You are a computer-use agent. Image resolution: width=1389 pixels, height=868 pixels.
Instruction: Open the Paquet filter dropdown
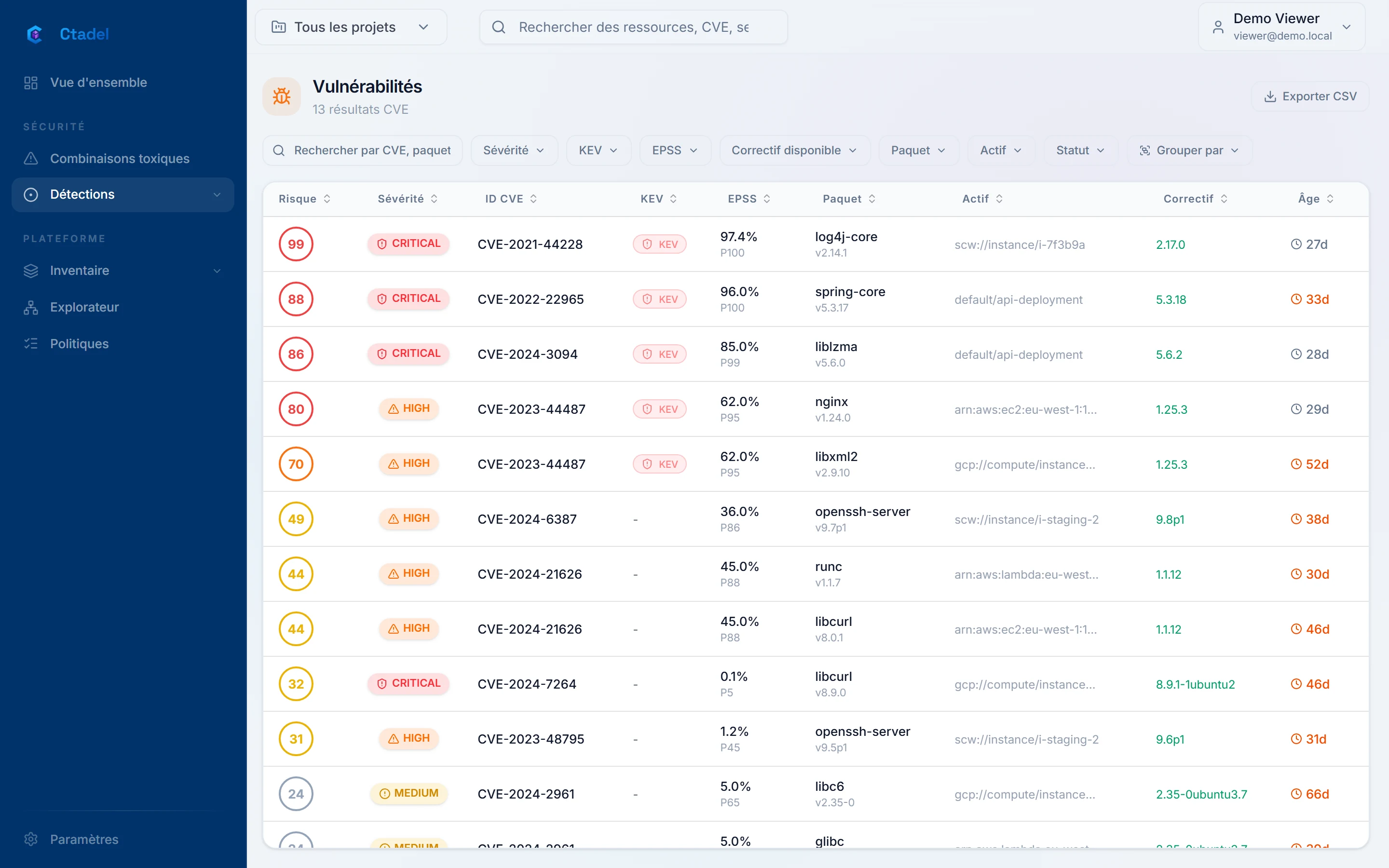tap(918, 150)
